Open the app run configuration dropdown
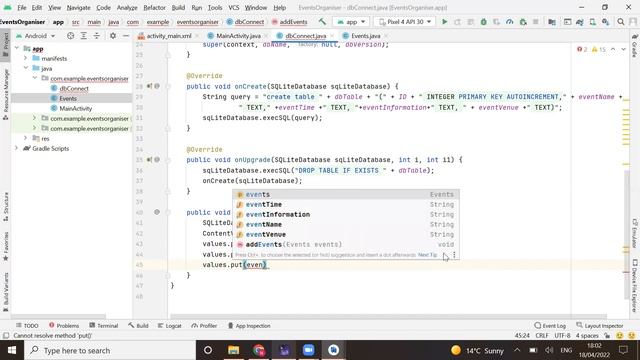 [351, 22]
